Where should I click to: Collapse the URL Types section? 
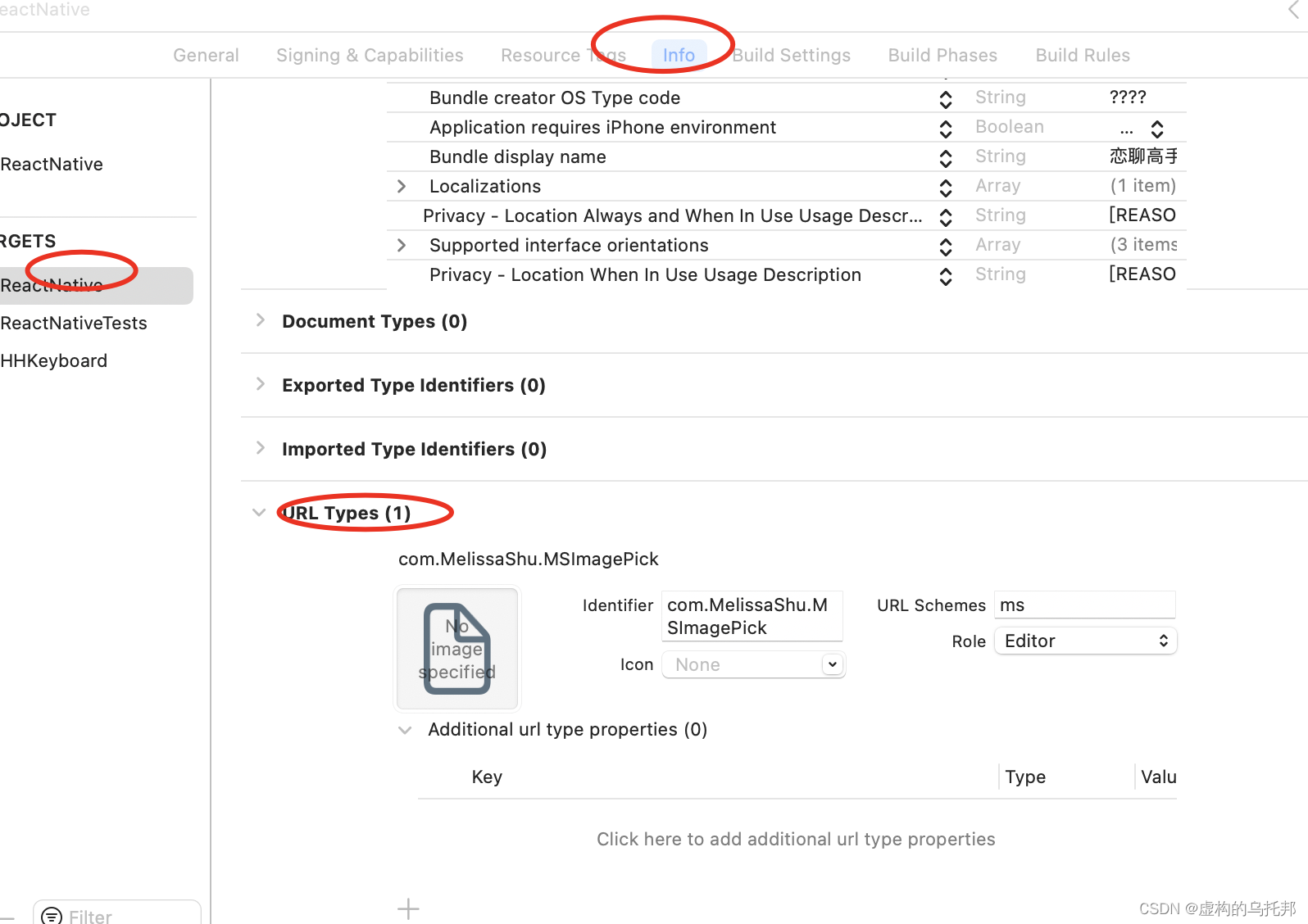(x=259, y=513)
